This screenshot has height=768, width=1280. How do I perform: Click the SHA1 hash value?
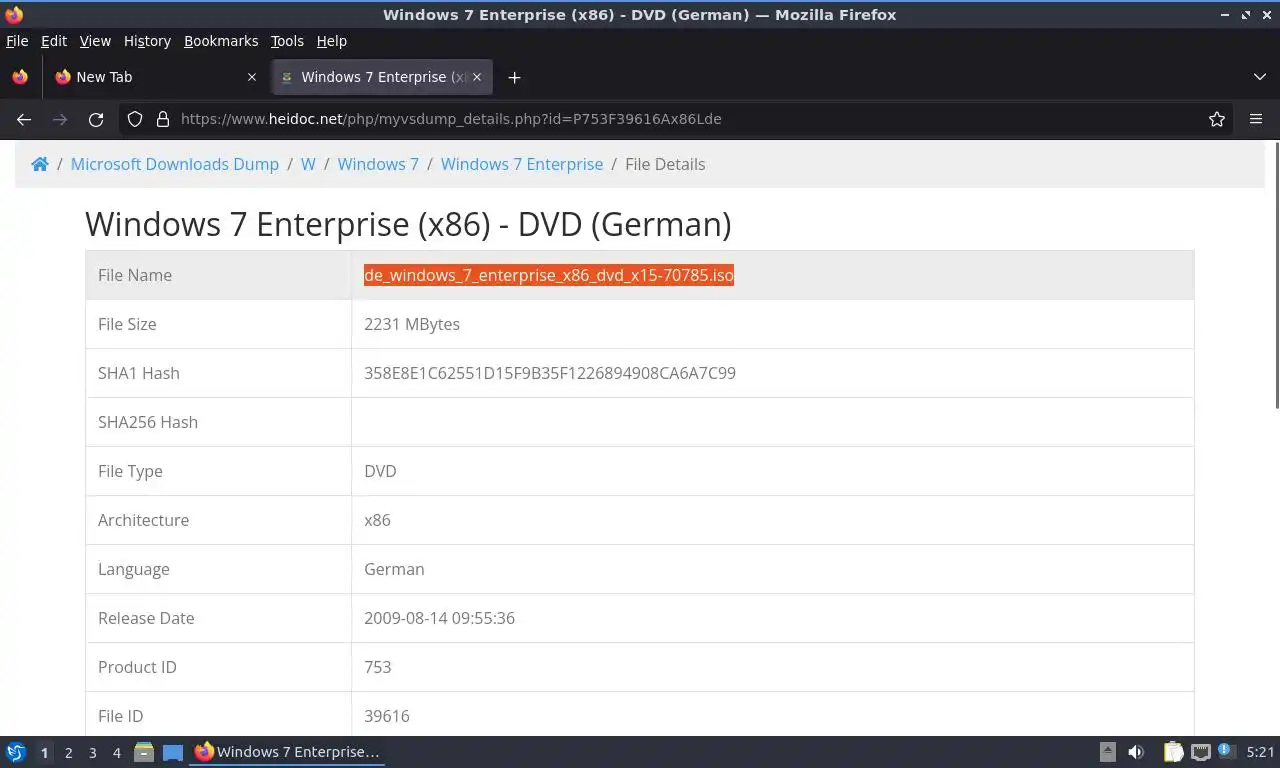[x=550, y=373]
